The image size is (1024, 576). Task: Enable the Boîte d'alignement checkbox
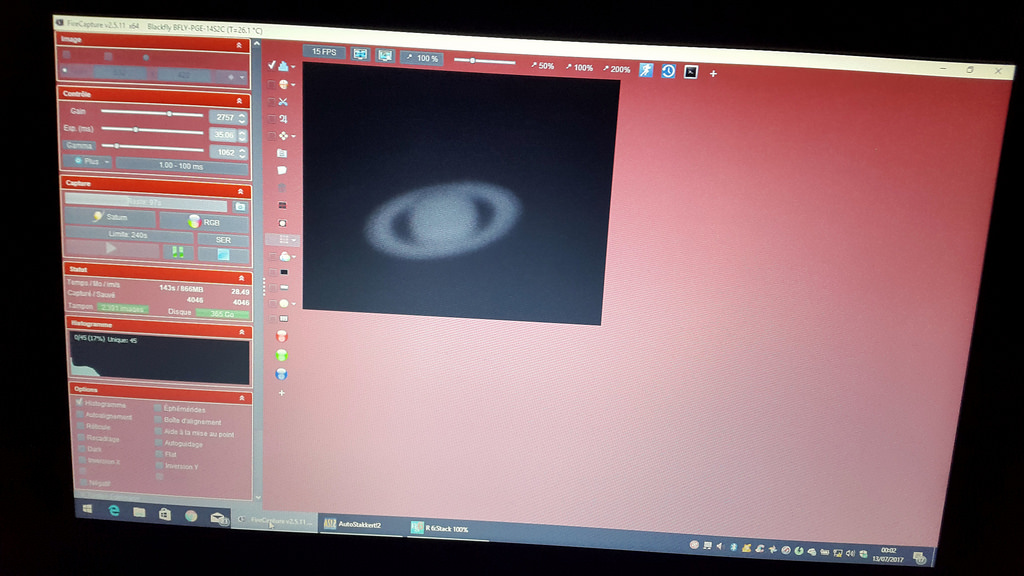pyautogui.click(x=158, y=420)
